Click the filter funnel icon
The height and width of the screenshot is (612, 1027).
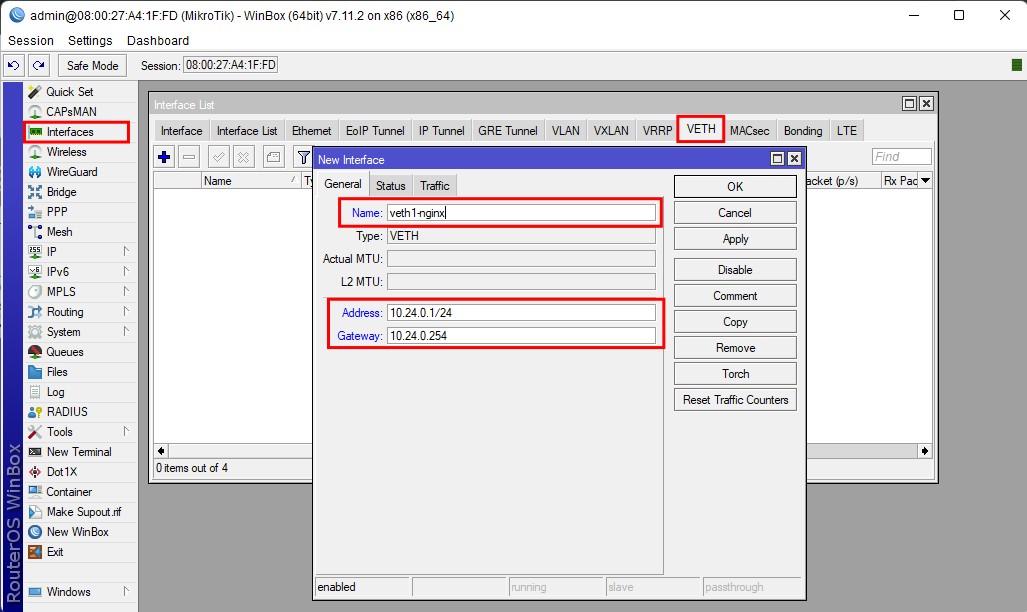pyautogui.click(x=302, y=157)
